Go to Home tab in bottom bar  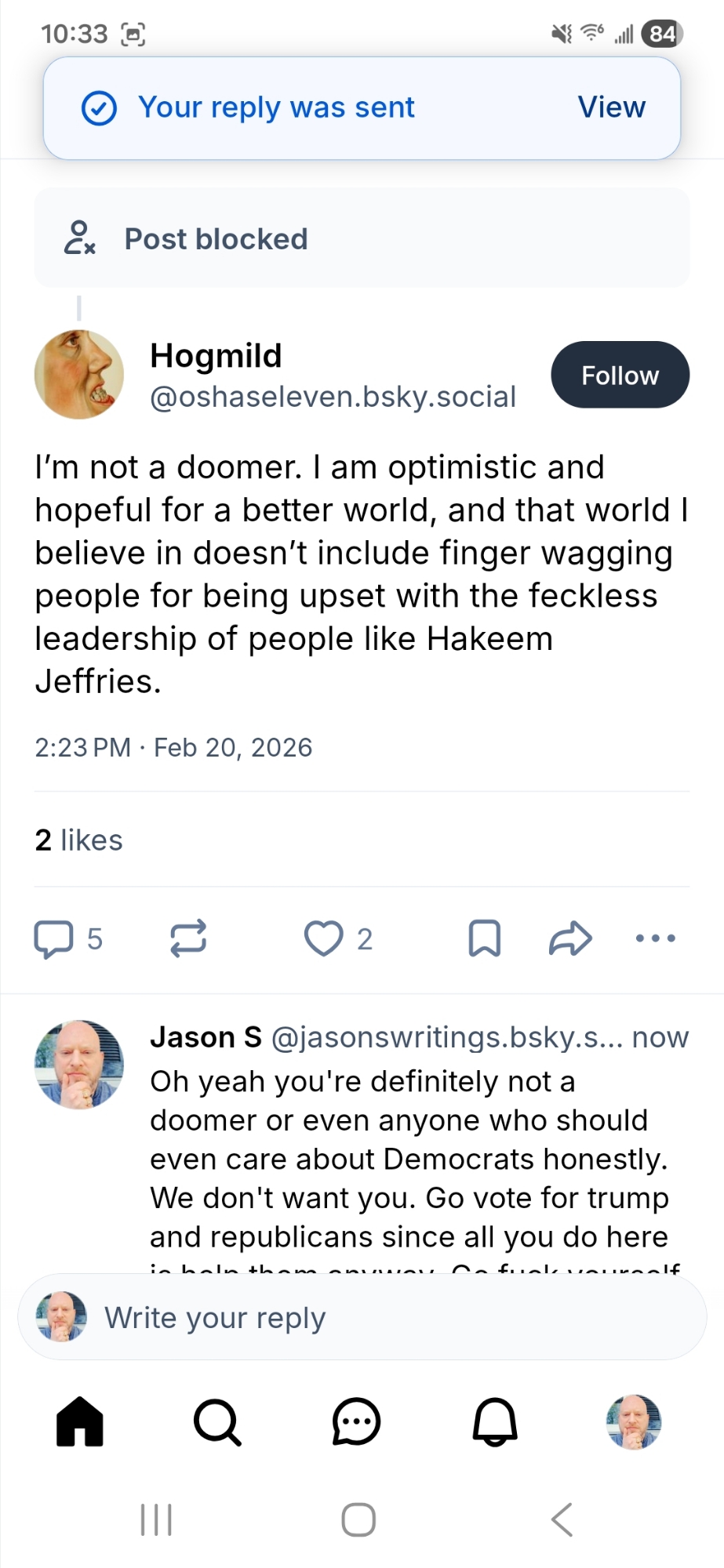(80, 1421)
